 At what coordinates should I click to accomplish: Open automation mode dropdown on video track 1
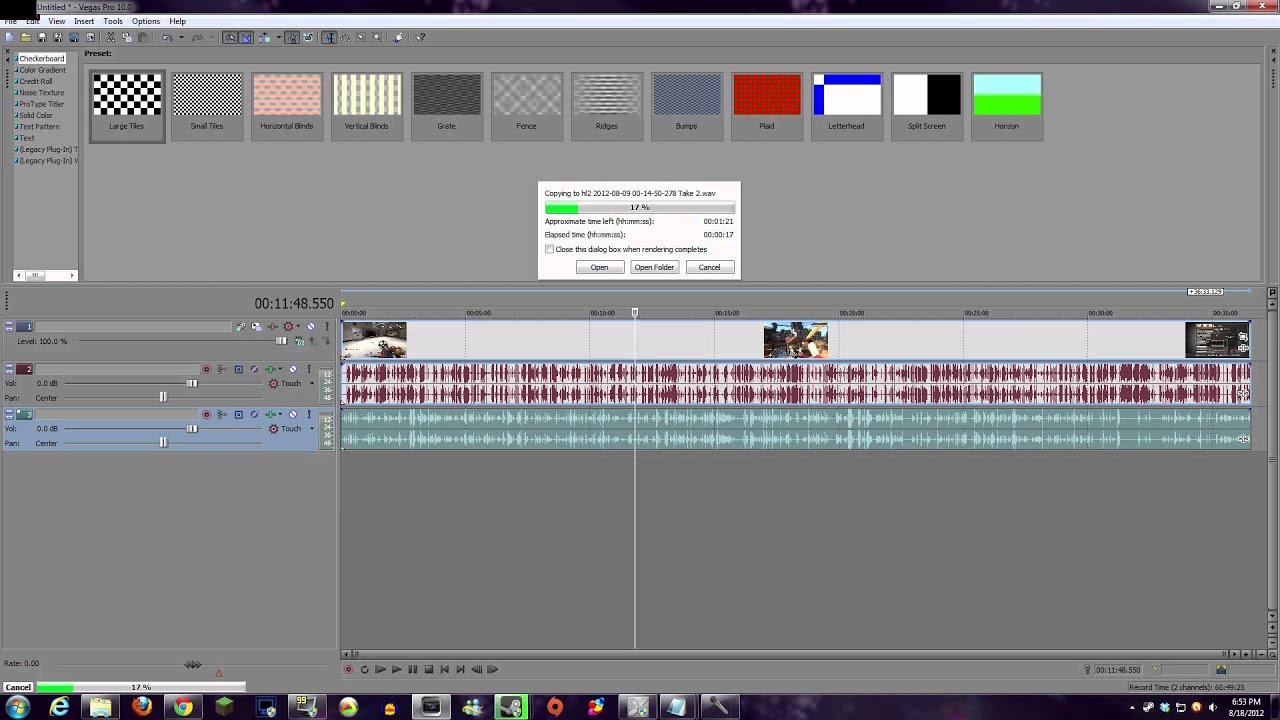click(x=297, y=327)
